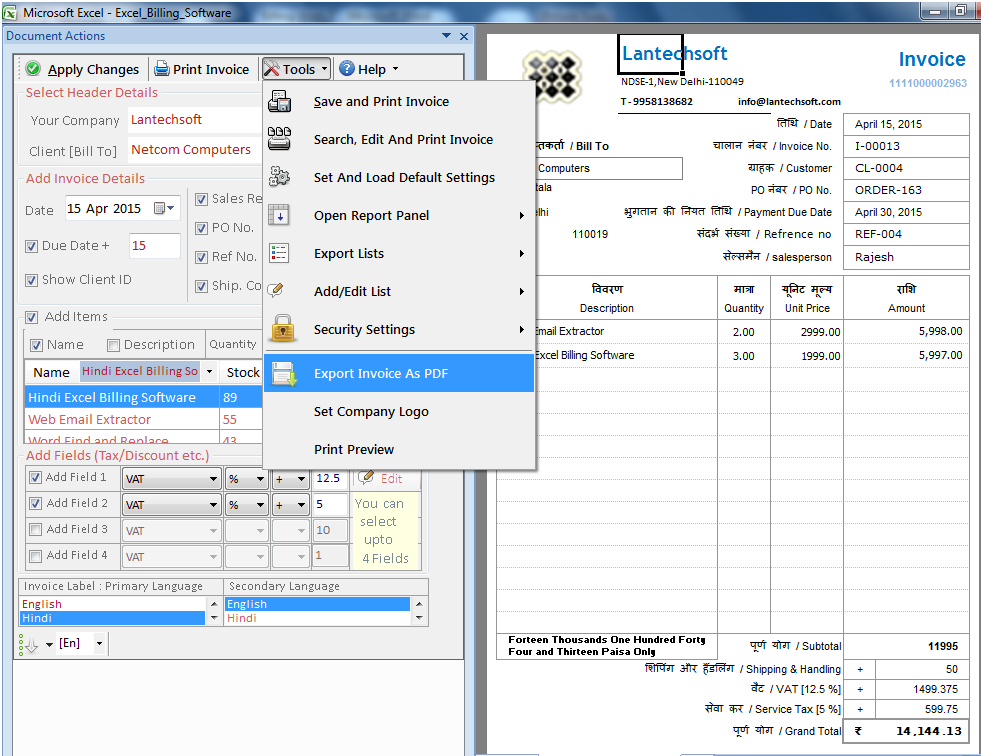Screen dimensions: 981x756
Task: Click the language bar keyboard icon
Action: click(x=30, y=645)
